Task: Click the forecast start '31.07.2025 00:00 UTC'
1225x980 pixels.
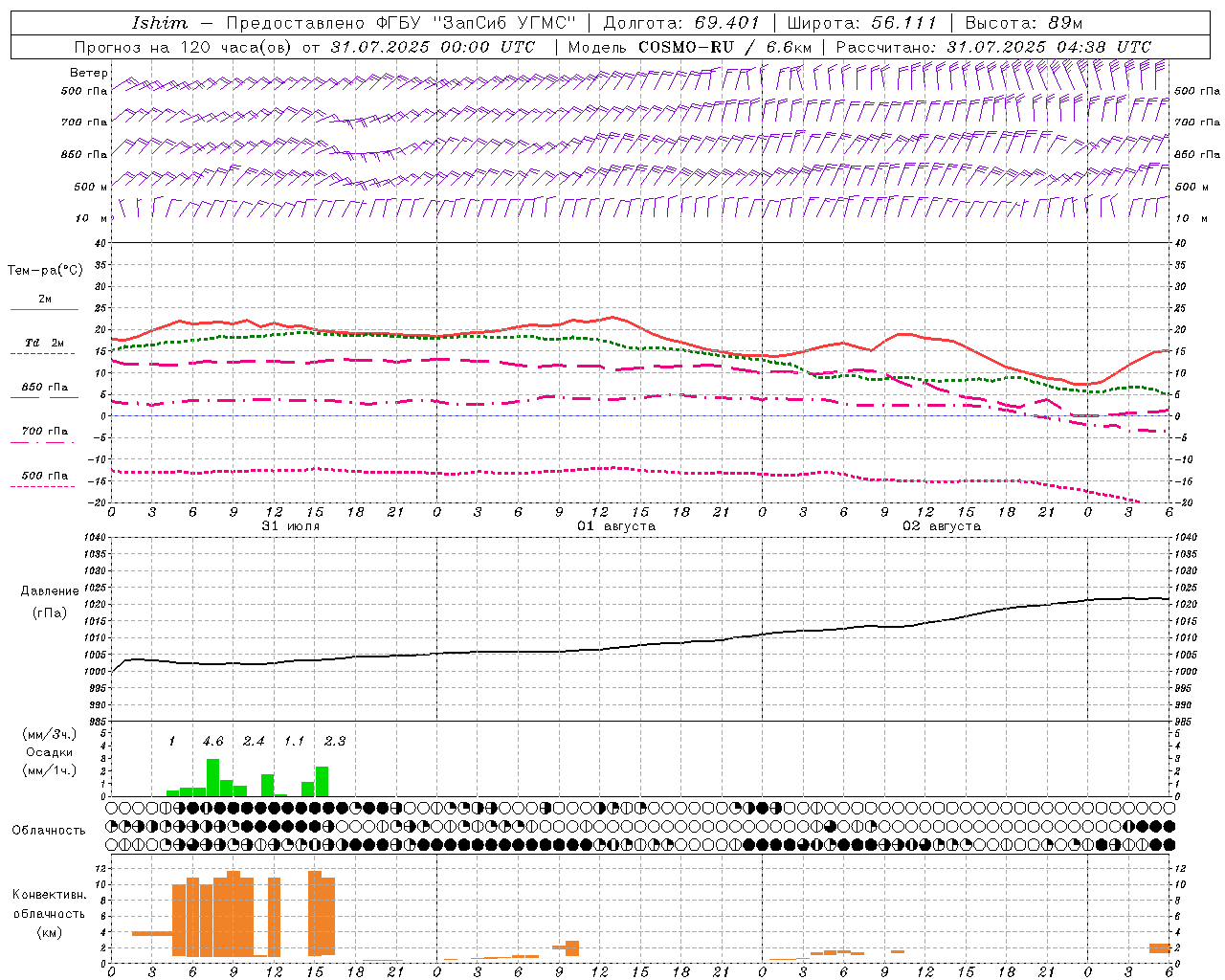Action: (433, 47)
